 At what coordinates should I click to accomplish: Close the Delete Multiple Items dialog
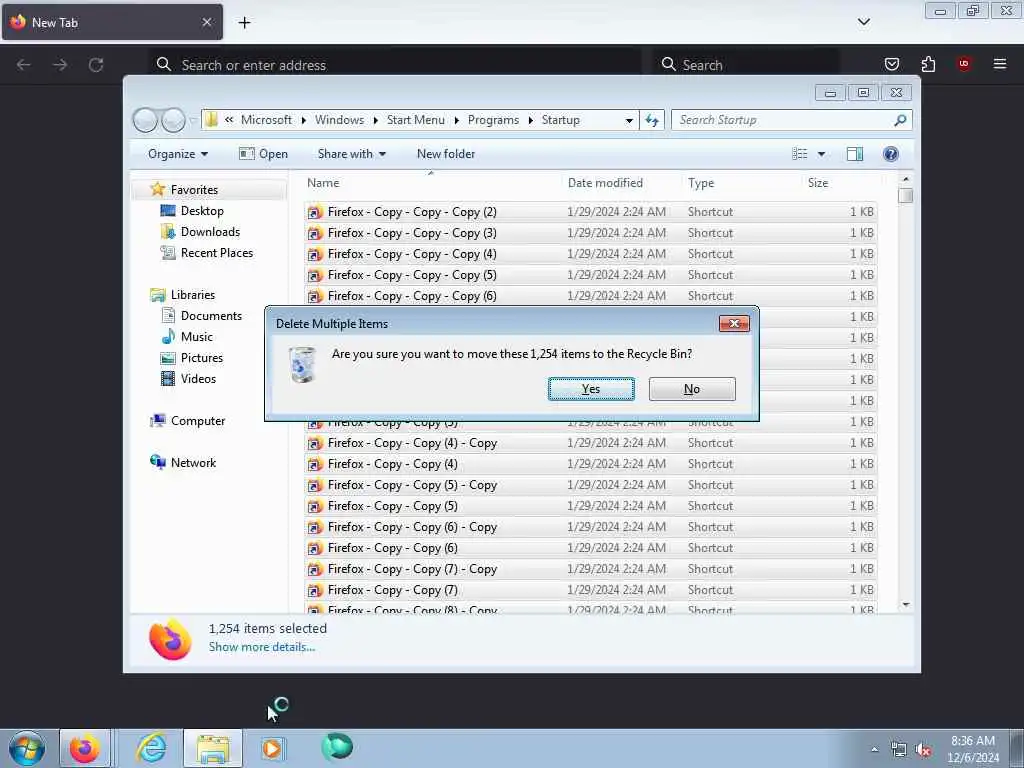coord(734,323)
